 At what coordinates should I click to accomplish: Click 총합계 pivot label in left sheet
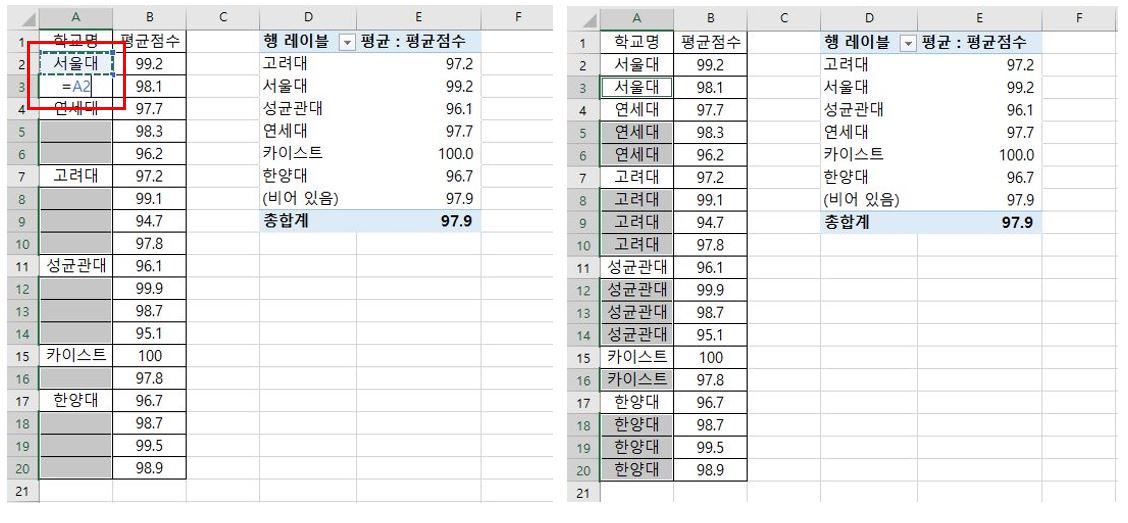pos(286,221)
